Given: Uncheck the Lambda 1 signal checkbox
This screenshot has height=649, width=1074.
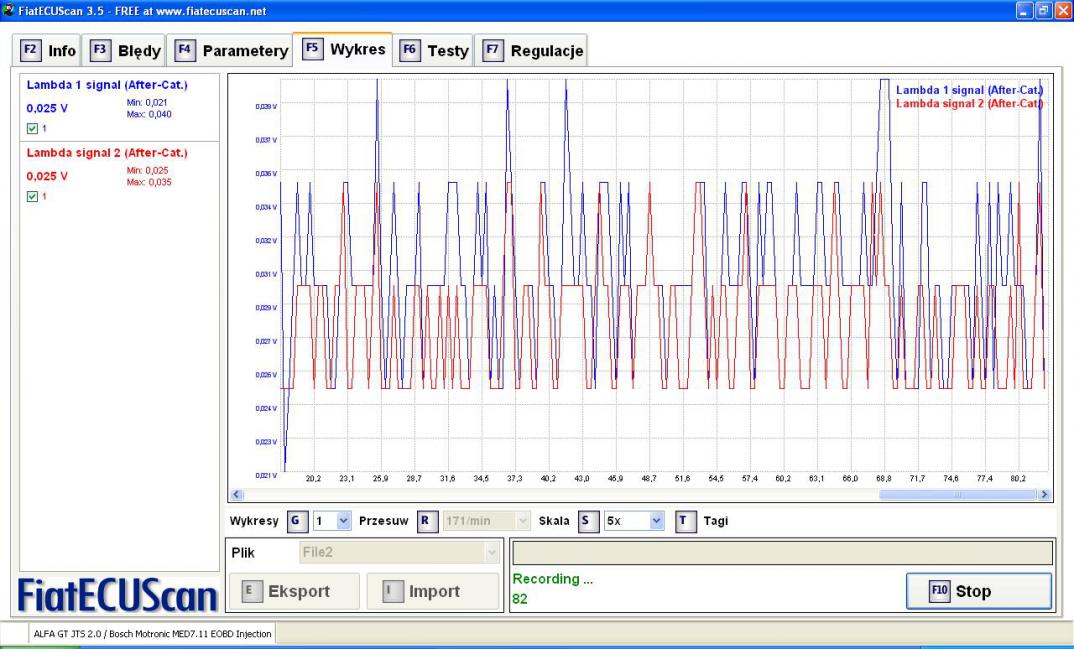Looking at the screenshot, I should click(32, 128).
